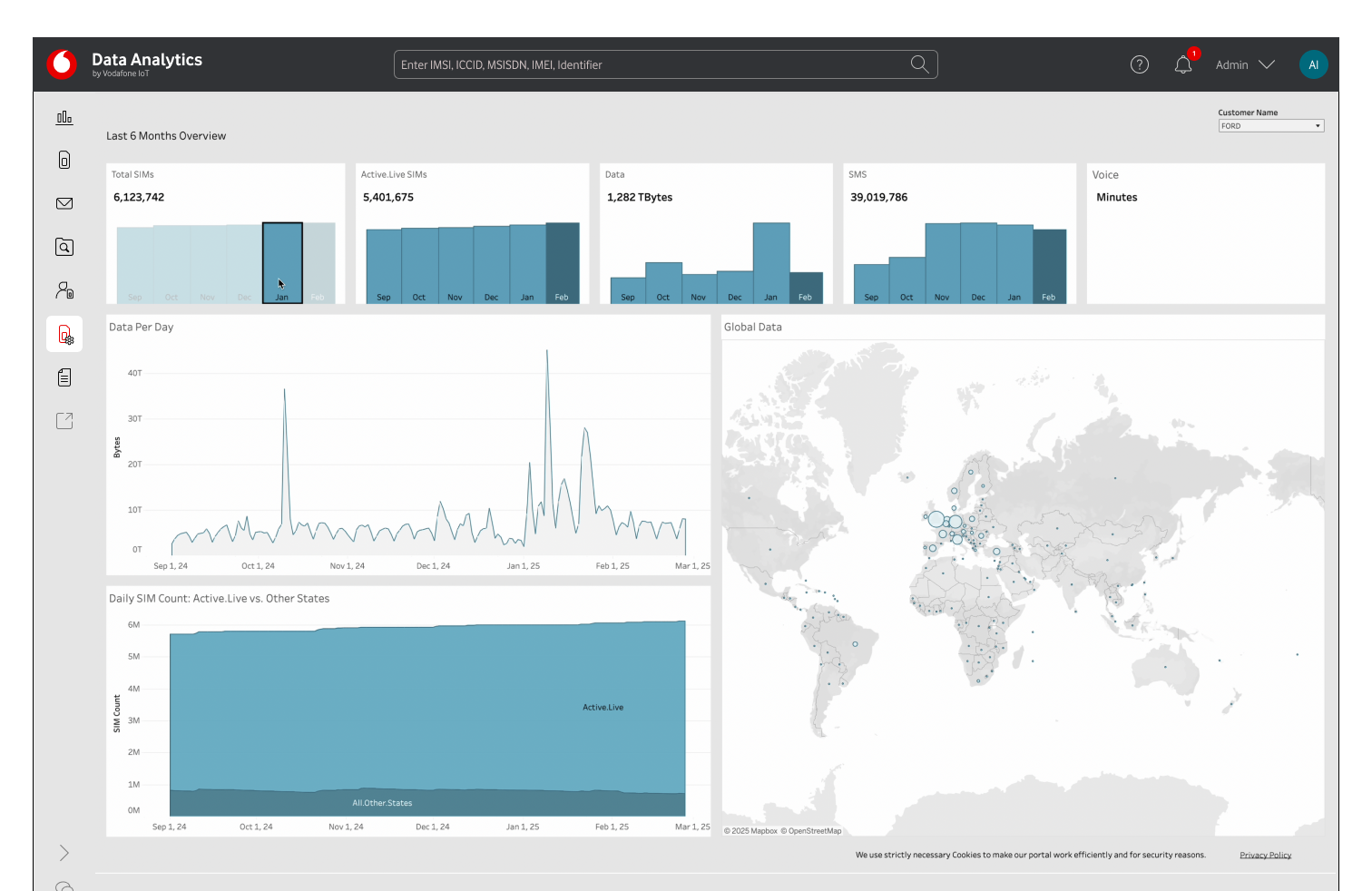Click the SIM card icon in sidebar
This screenshot has height=891, width=1372.
pyautogui.click(x=64, y=161)
